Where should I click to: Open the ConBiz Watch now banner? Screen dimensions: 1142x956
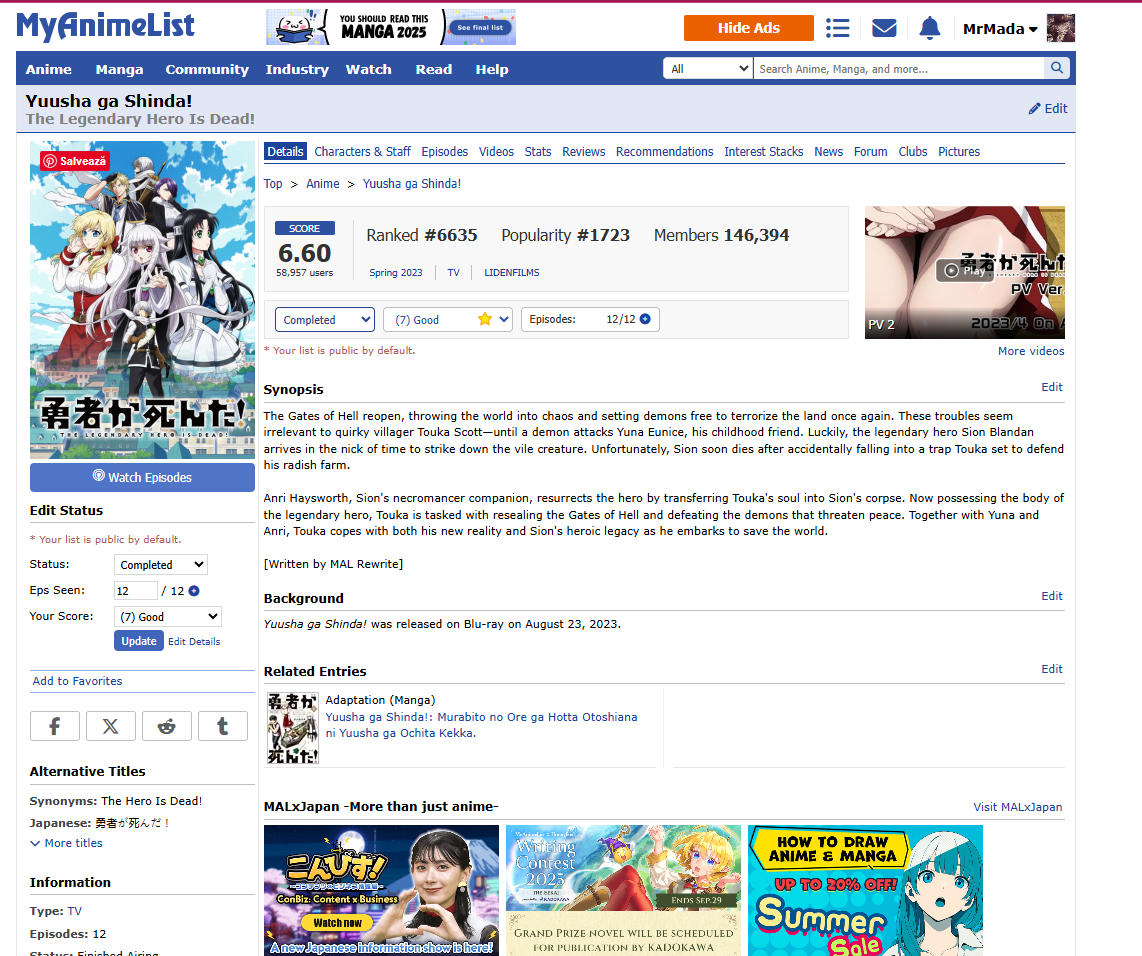(381, 890)
